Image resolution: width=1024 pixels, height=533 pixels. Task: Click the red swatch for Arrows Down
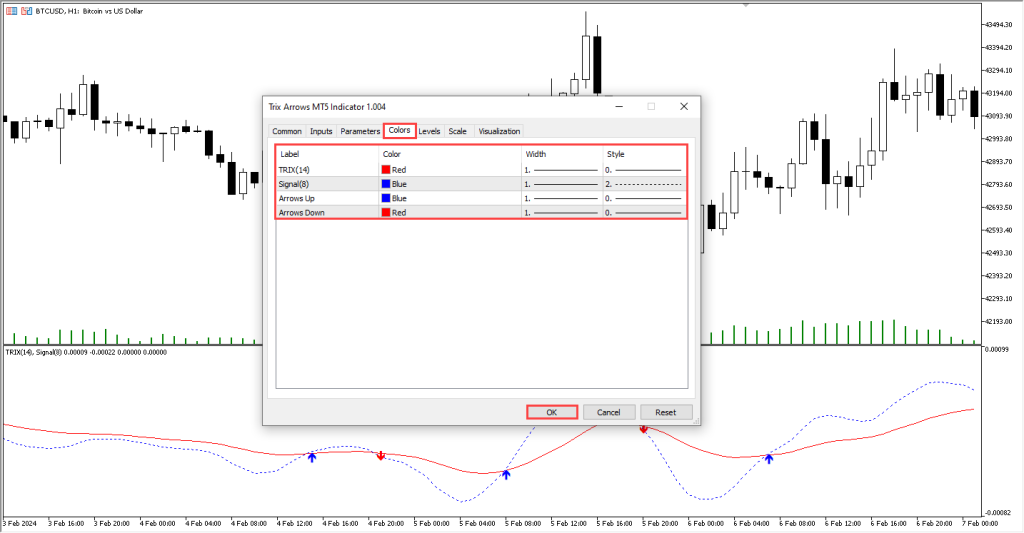point(386,213)
